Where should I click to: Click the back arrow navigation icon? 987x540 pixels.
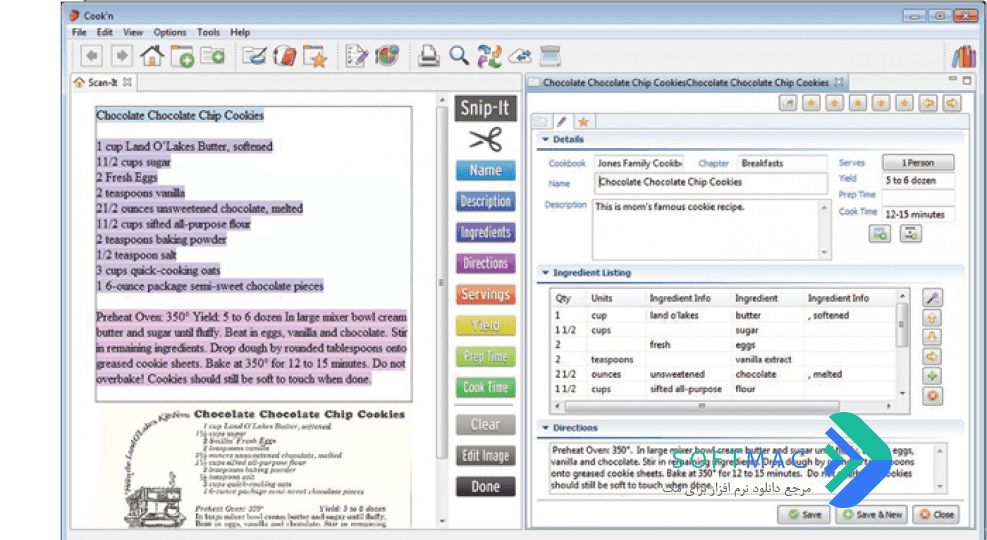pos(91,56)
